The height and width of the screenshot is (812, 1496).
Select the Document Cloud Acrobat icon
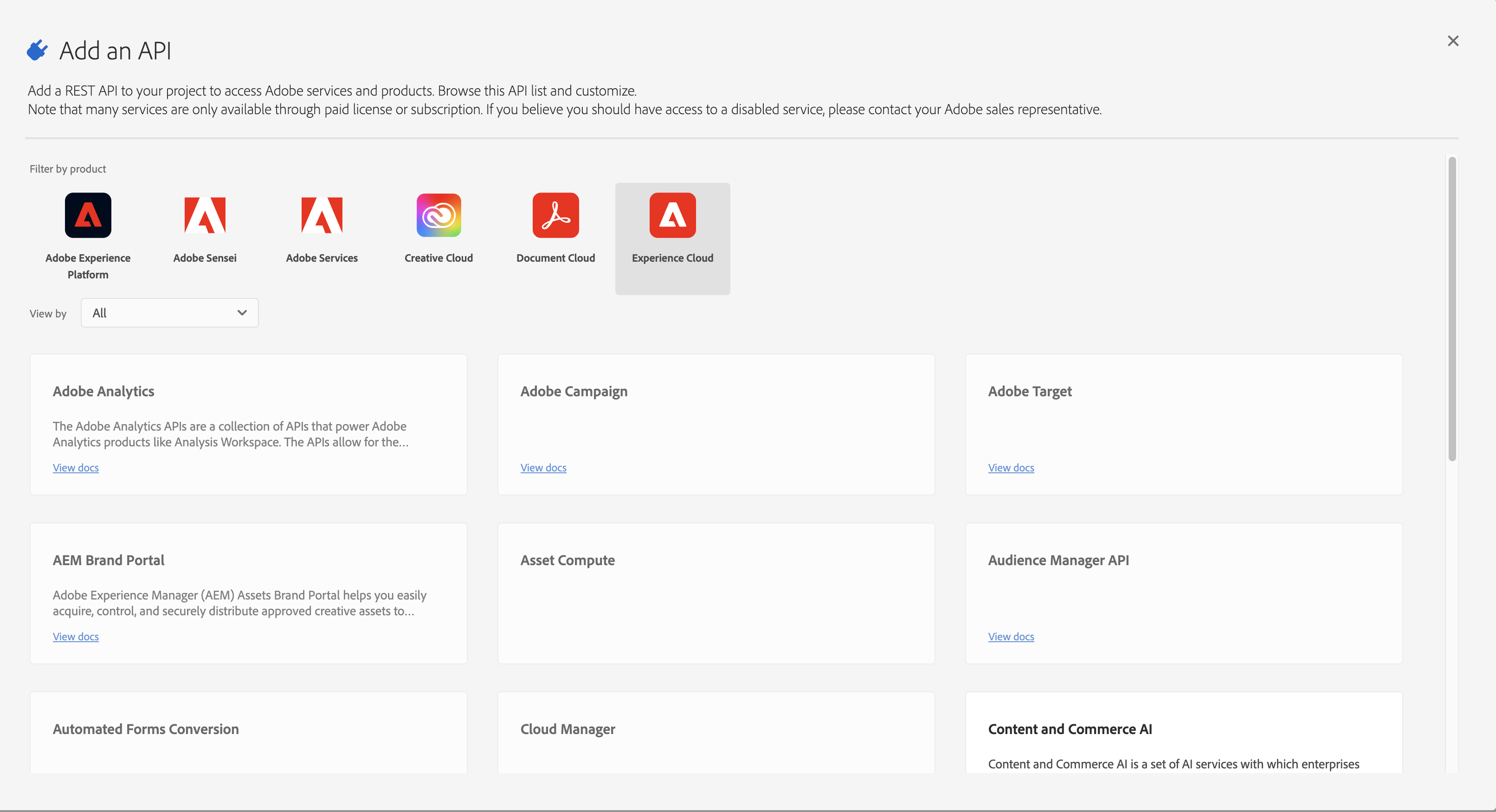click(x=555, y=215)
